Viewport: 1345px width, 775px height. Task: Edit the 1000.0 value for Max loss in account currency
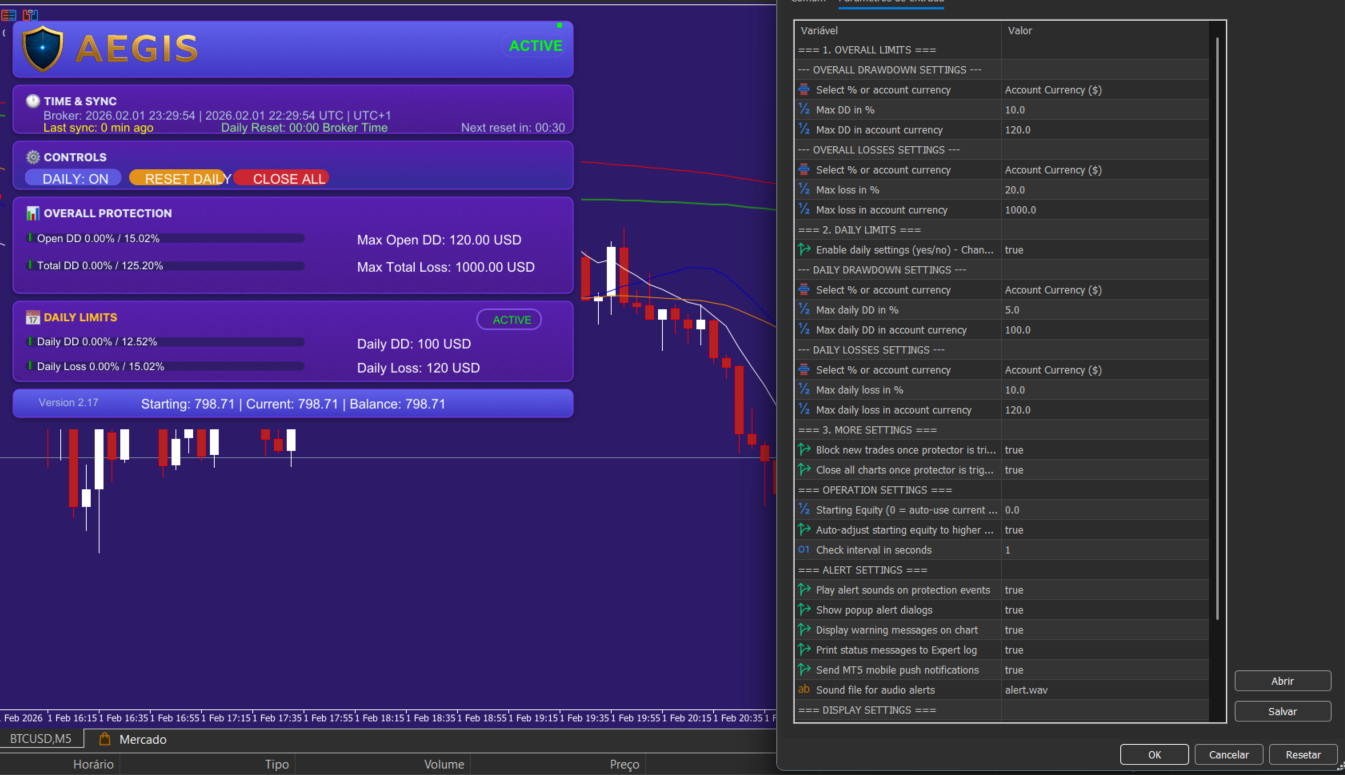1105,210
